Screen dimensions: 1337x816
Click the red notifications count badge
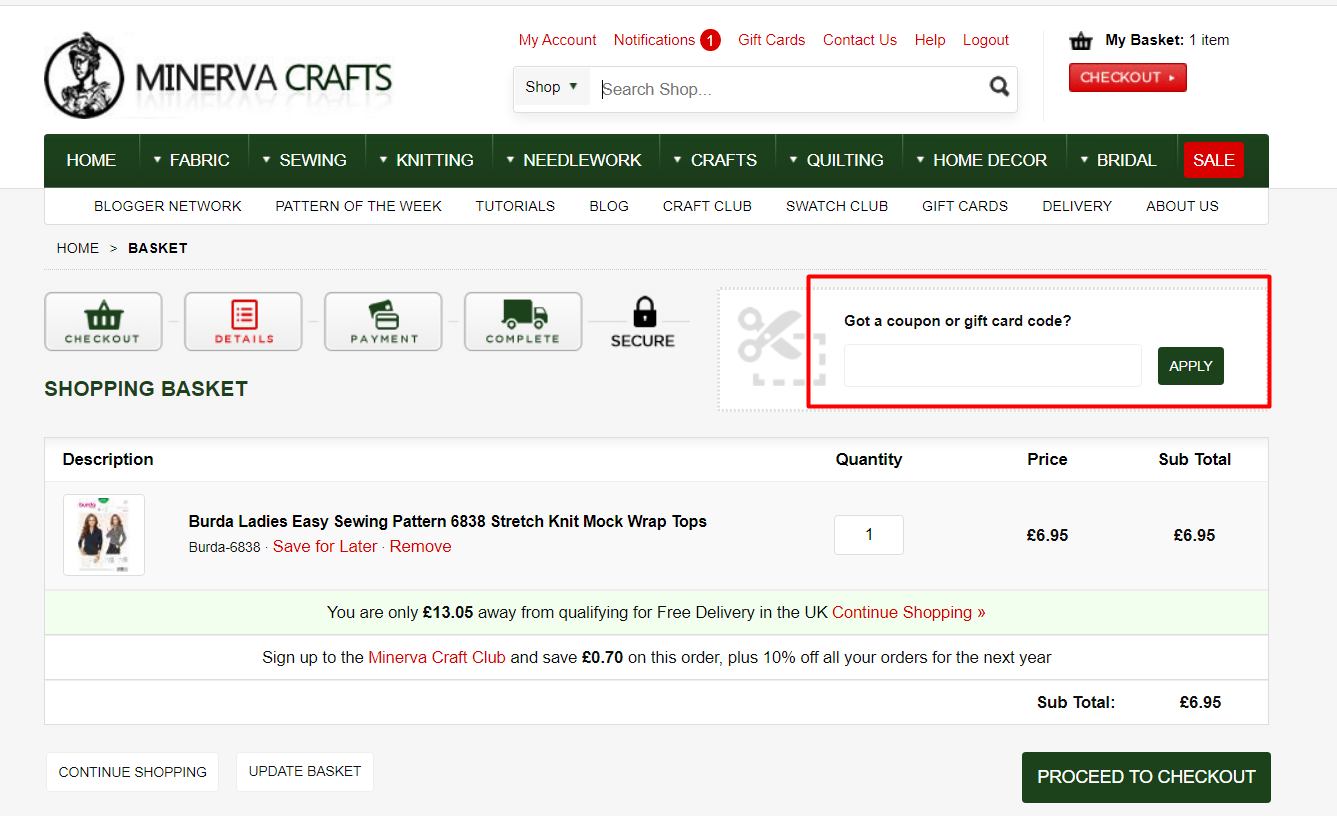tap(710, 40)
